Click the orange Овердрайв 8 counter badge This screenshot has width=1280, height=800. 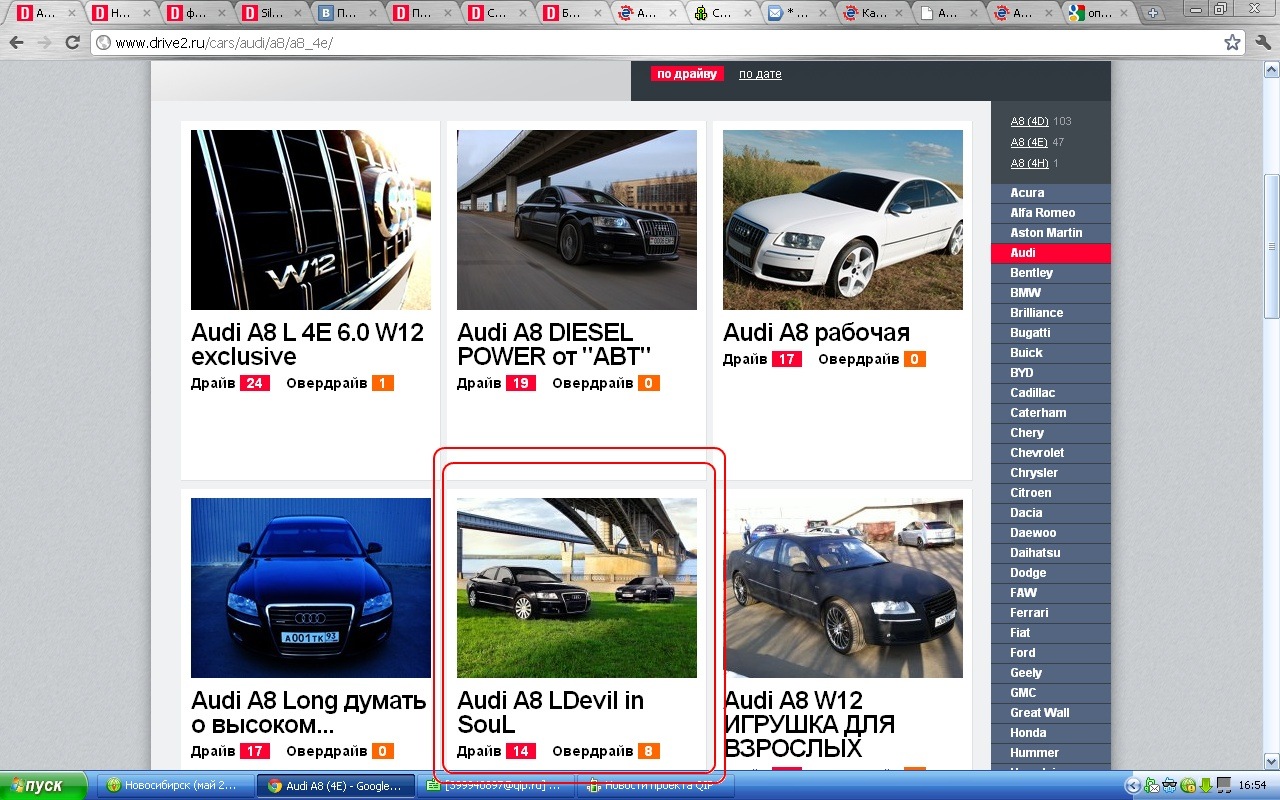click(649, 751)
